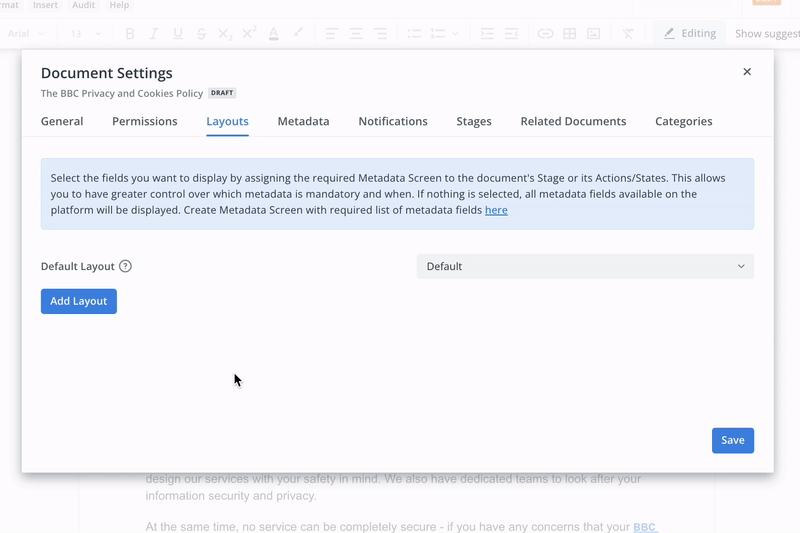Screen dimensions: 800x533
Task: Apply italic formatting from the toolbar
Action: coord(154,34)
